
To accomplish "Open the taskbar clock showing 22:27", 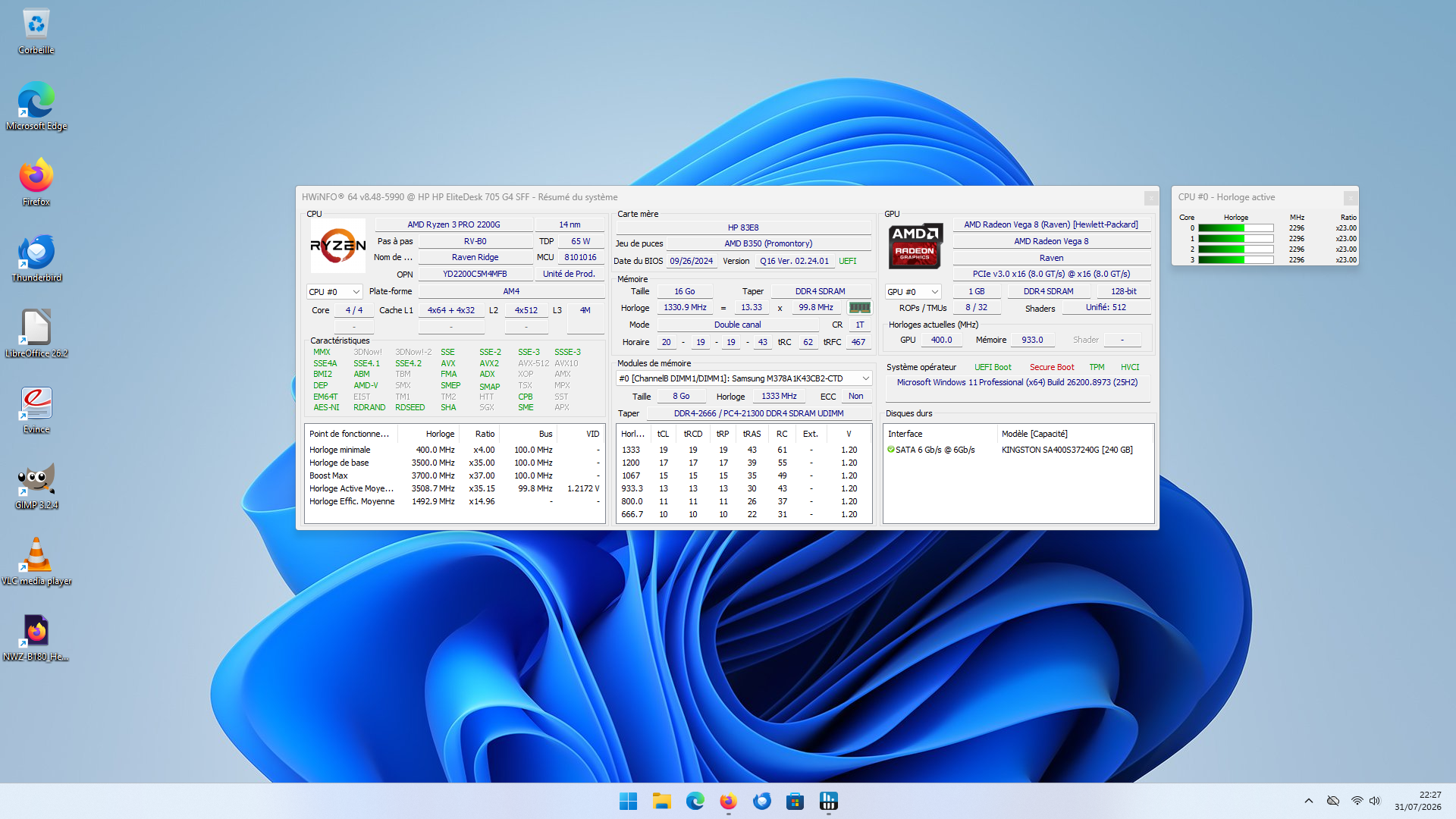I will (1417, 801).
